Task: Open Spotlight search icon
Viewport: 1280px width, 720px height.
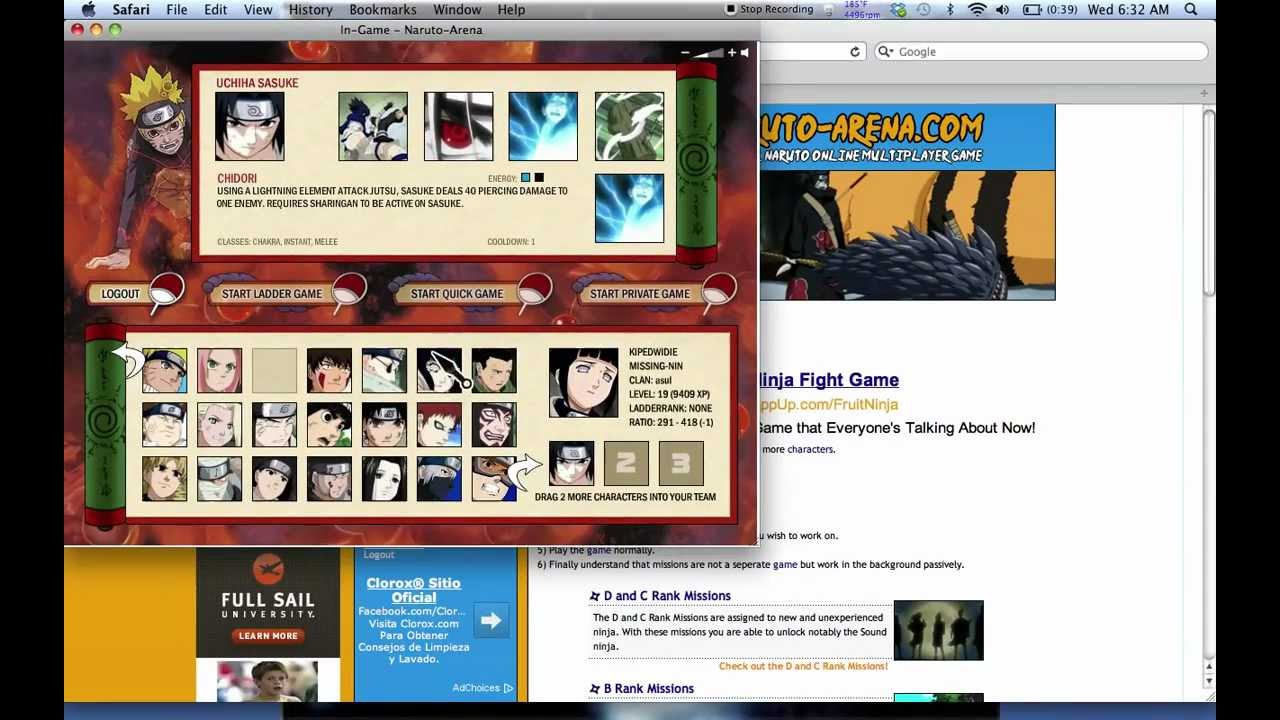Action: click(1191, 10)
